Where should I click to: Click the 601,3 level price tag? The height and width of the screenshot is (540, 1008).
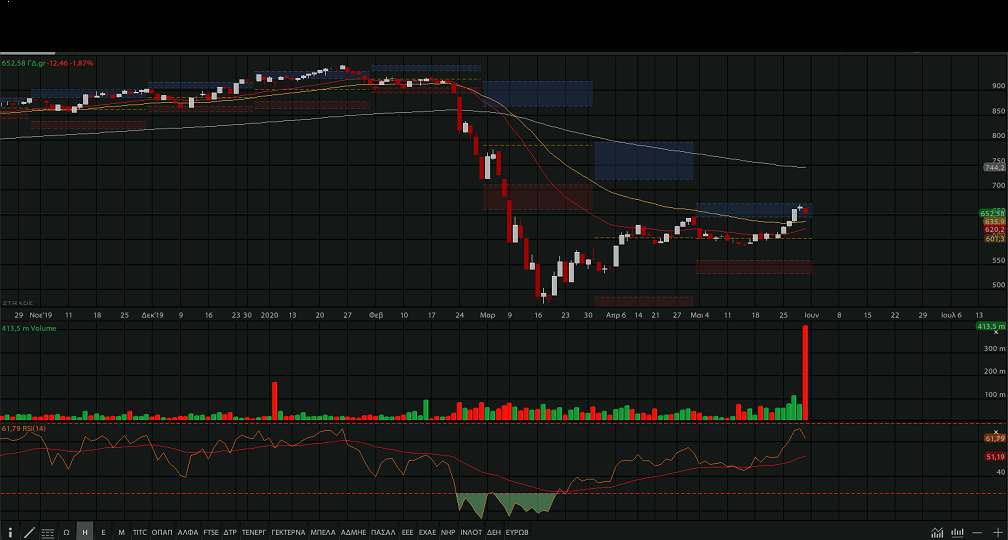coord(994,238)
